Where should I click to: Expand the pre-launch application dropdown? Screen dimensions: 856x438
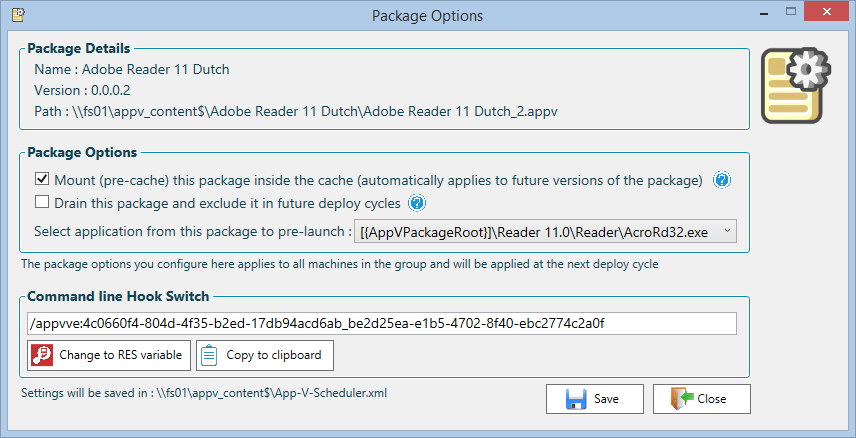[726, 232]
